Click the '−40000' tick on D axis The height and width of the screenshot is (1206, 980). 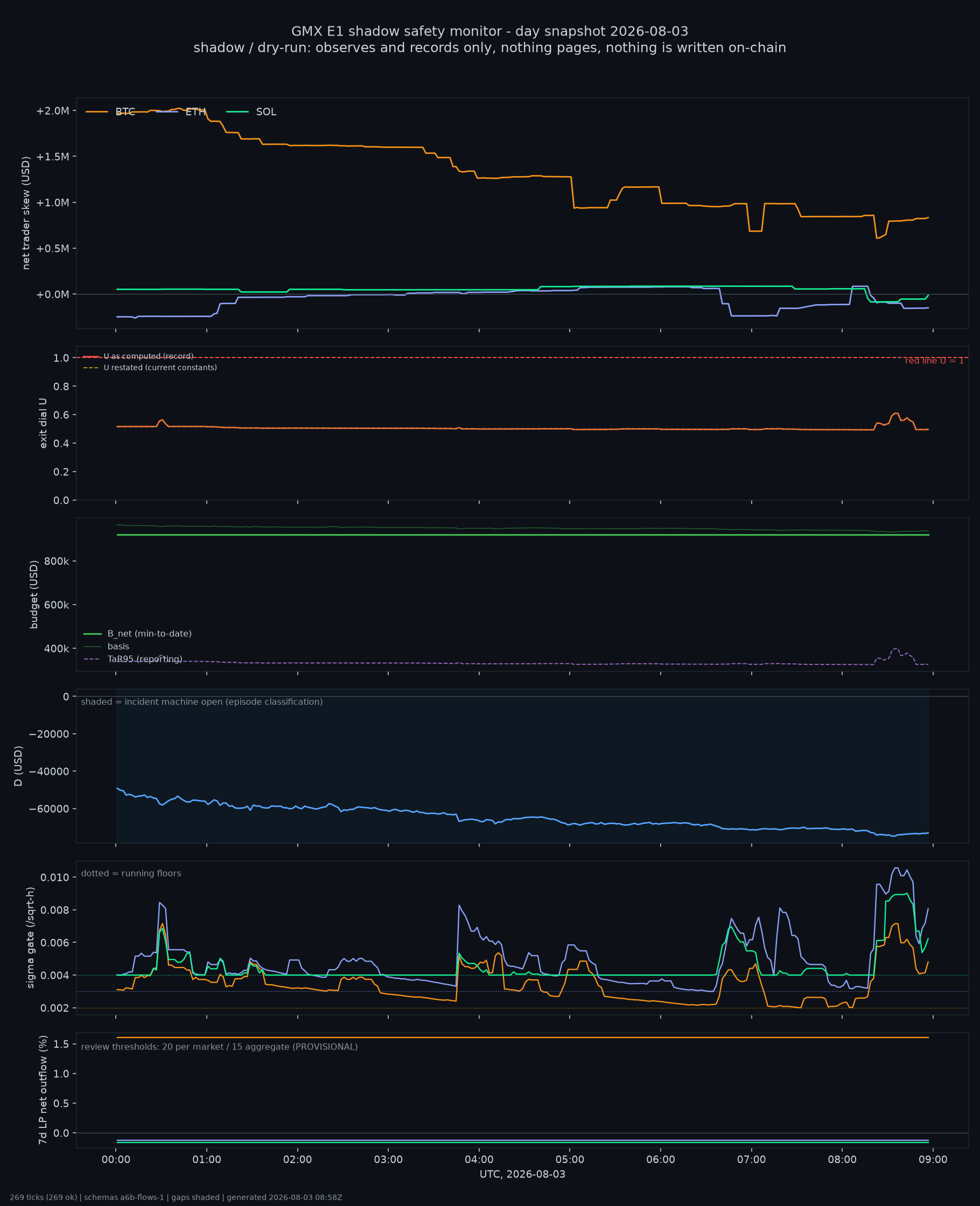tap(49, 772)
